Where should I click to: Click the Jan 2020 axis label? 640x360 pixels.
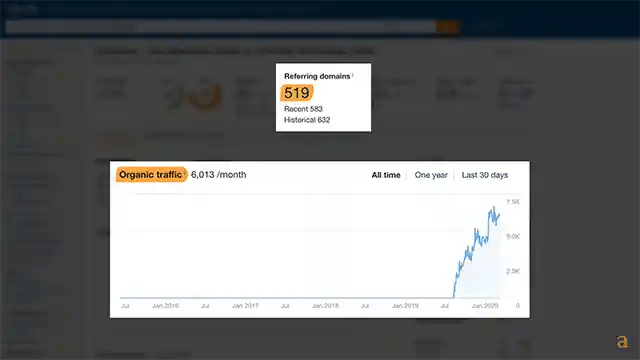tap(485, 306)
